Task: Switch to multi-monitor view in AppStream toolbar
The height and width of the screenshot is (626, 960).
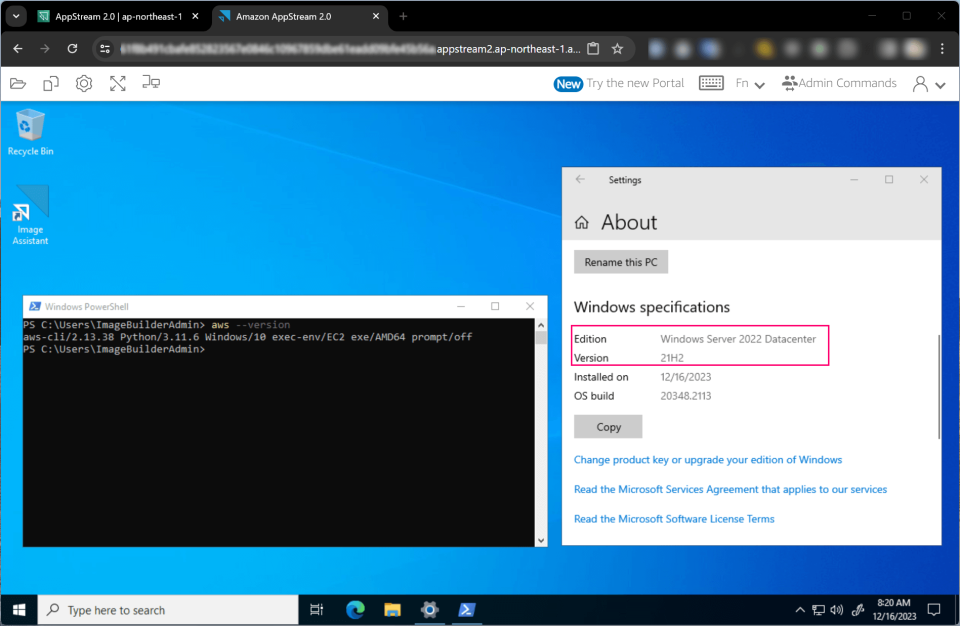Action: 150,83
